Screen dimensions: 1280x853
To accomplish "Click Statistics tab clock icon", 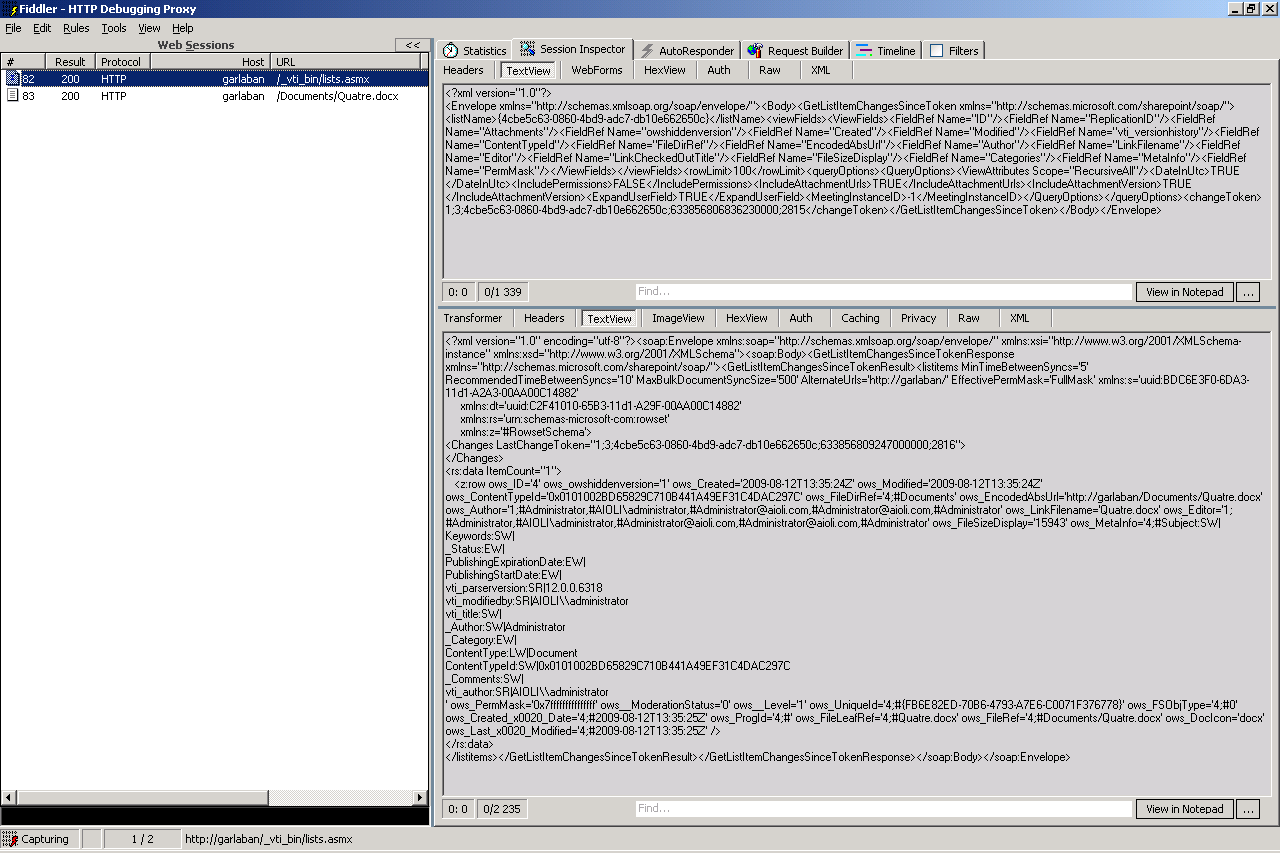I will [x=451, y=51].
